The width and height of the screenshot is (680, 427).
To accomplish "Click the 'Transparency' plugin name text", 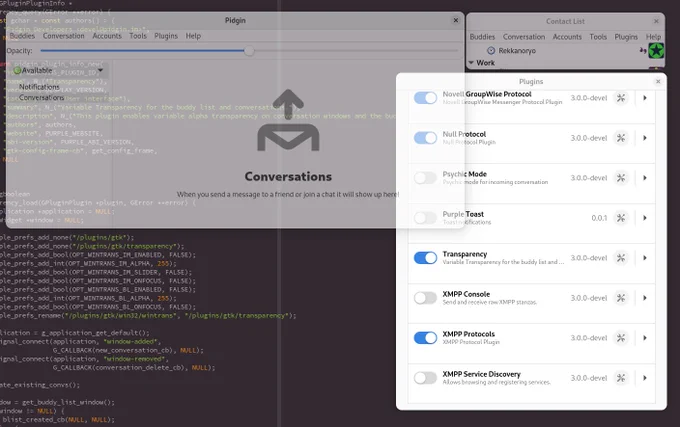I will coord(464,254).
